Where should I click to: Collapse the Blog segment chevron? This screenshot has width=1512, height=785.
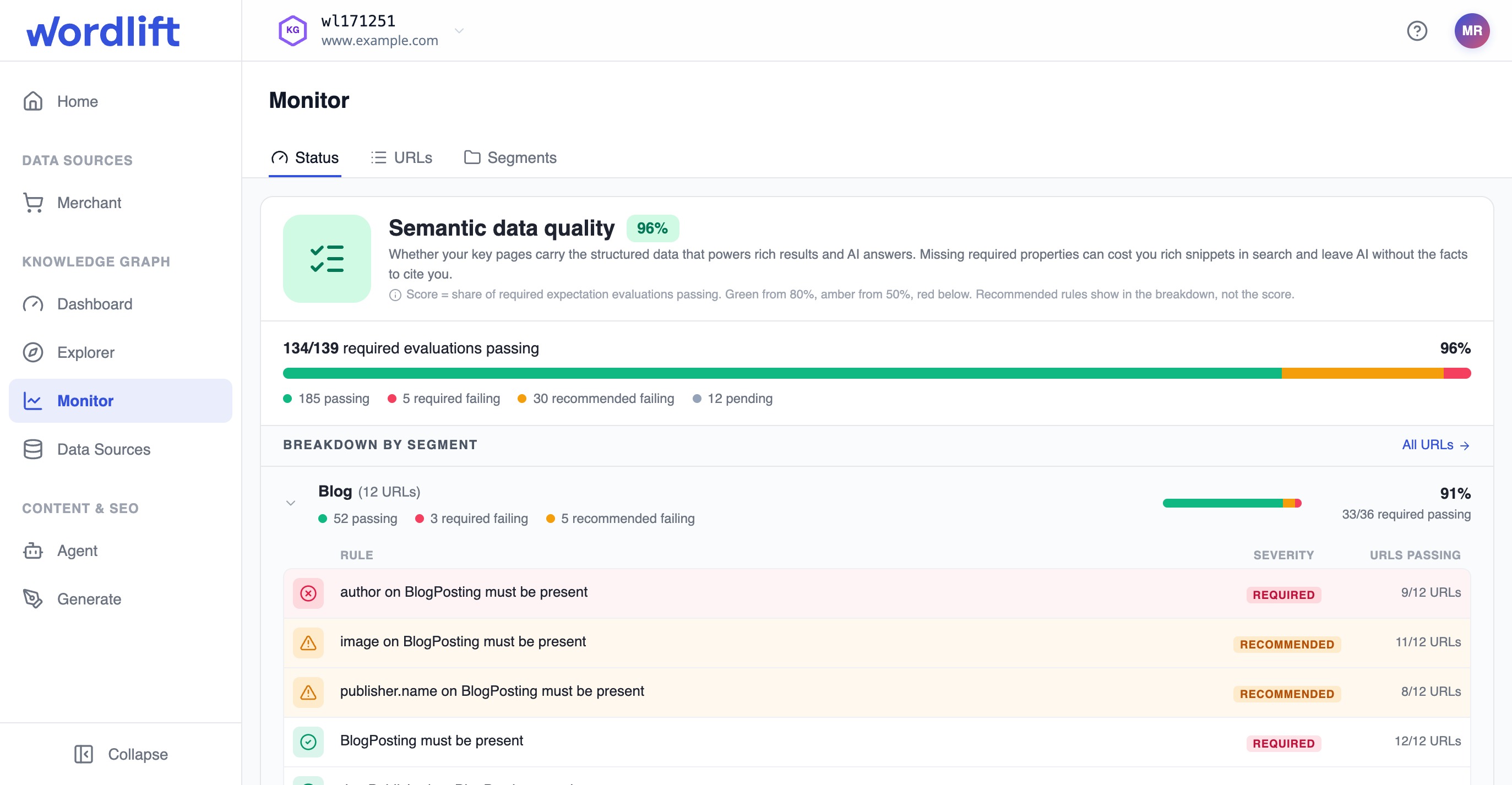[291, 503]
